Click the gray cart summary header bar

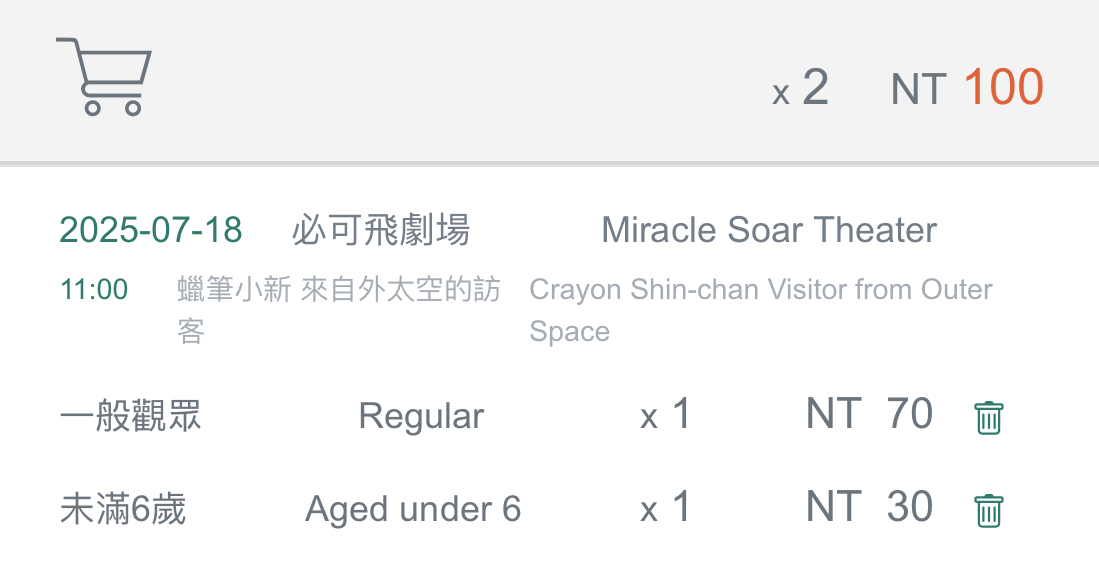[550, 81]
